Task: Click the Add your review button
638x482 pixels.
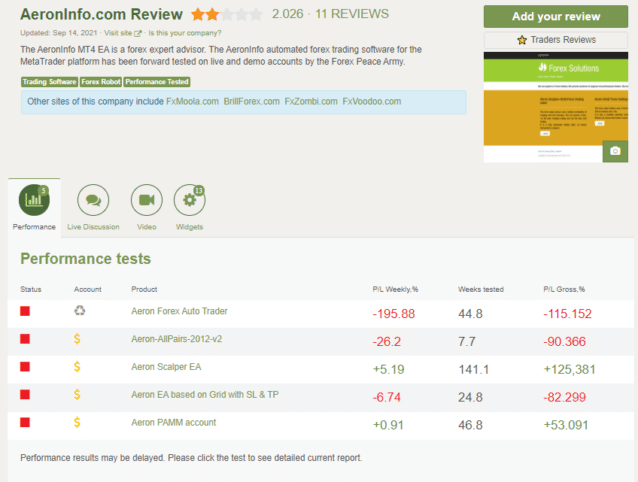Action: pos(556,17)
